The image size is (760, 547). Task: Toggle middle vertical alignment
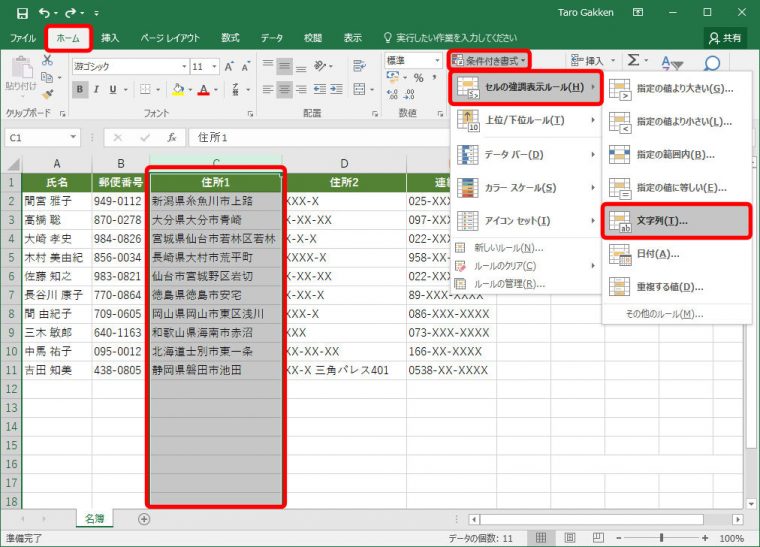(x=285, y=65)
